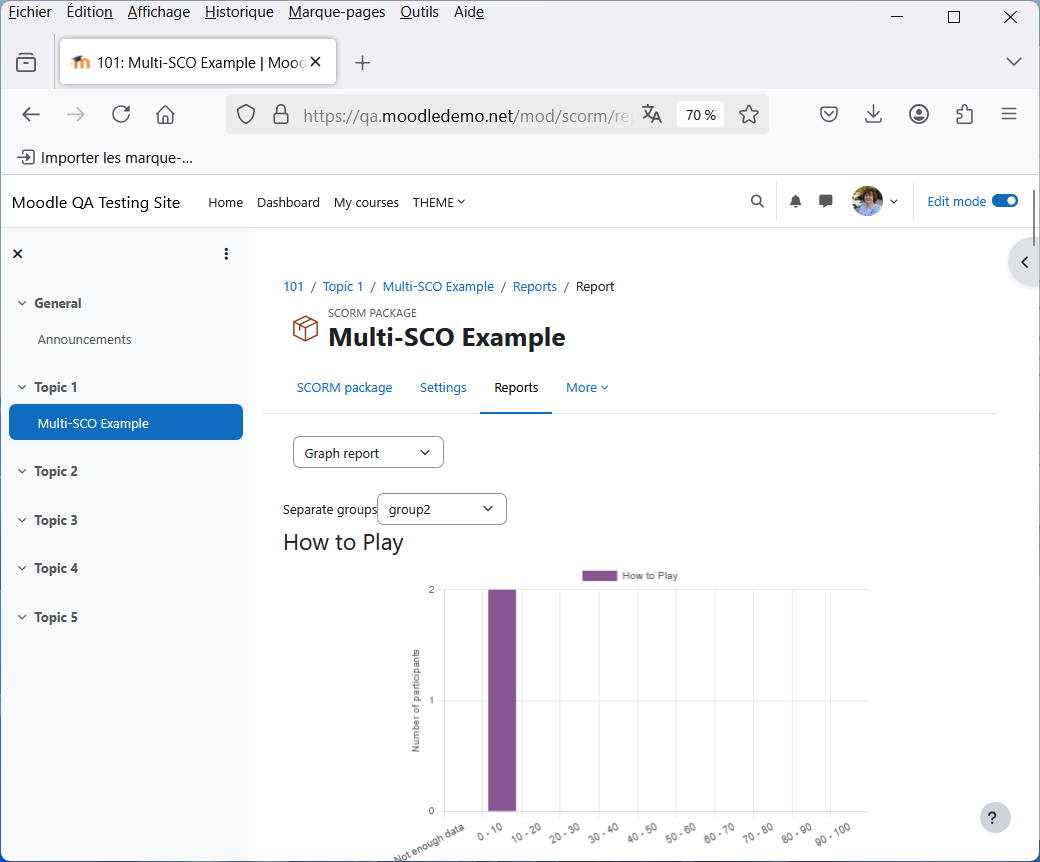Show all tabs dropdown arrow
1040x862 pixels.
click(x=1013, y=62)
